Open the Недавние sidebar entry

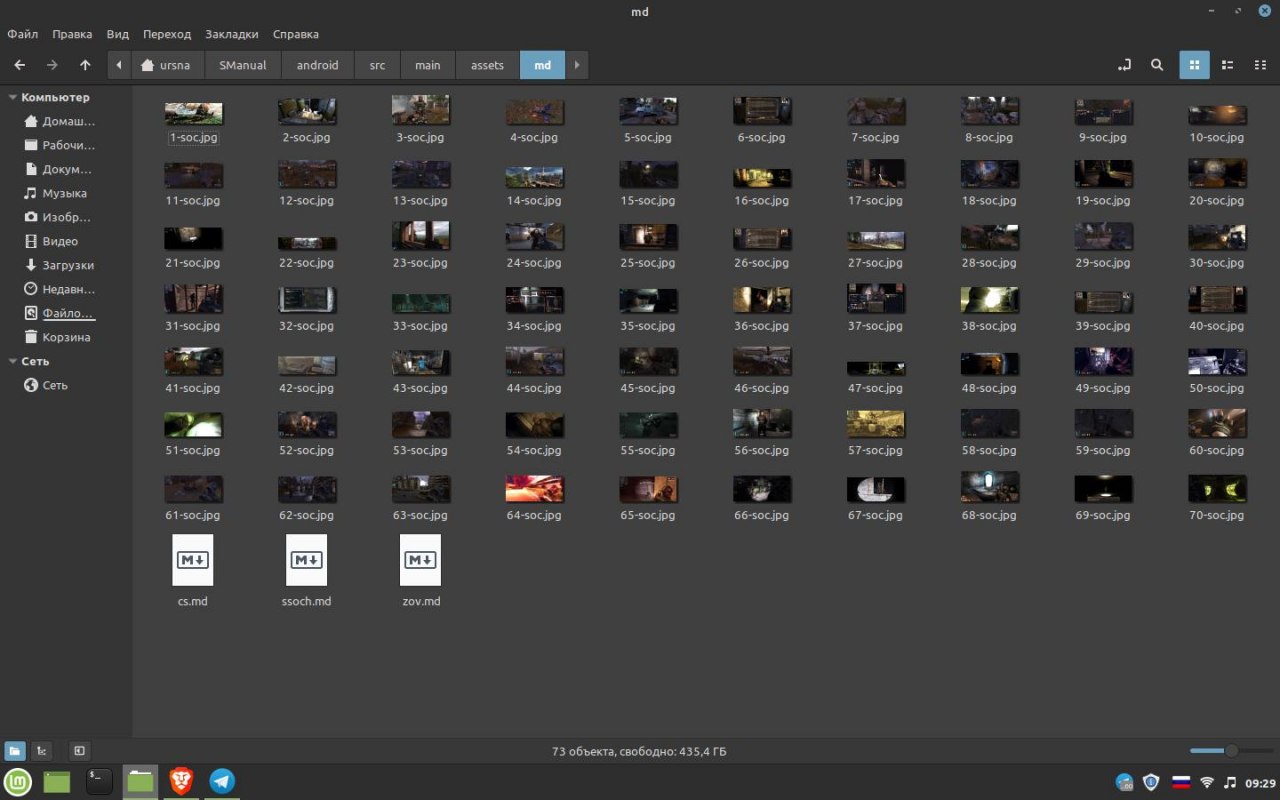tap(60, 289)
